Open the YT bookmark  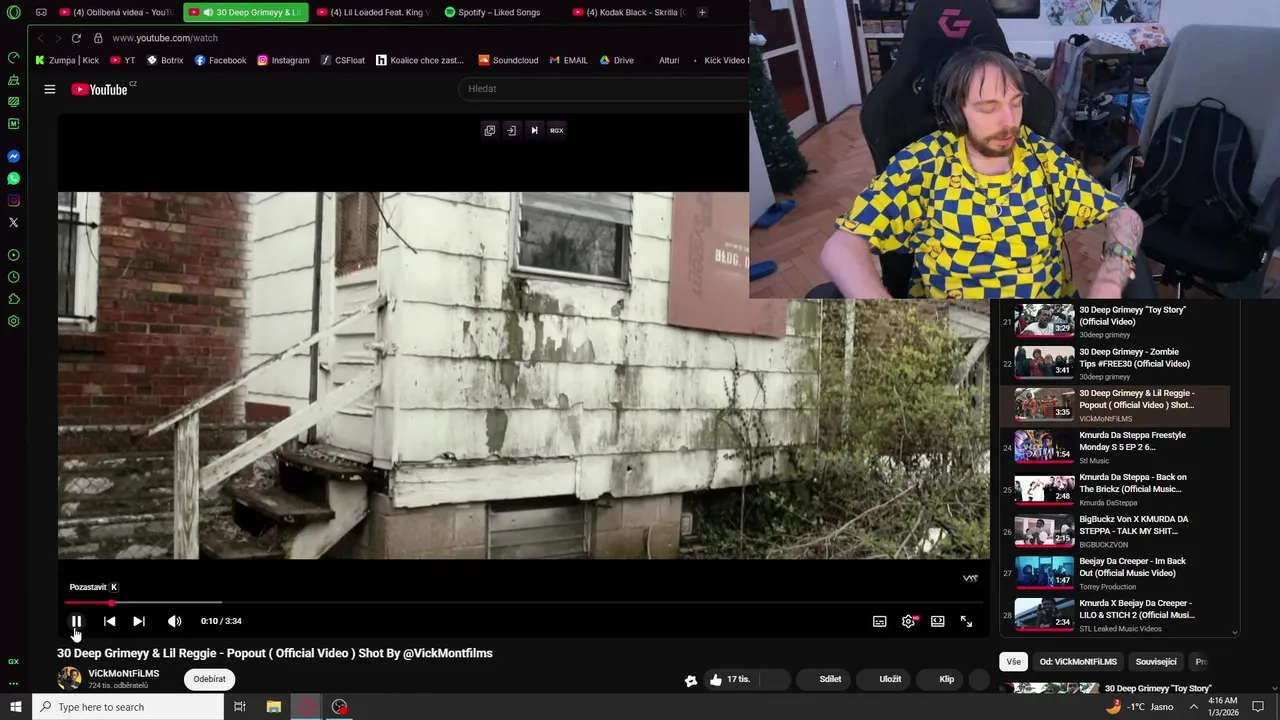click(123, 60)
